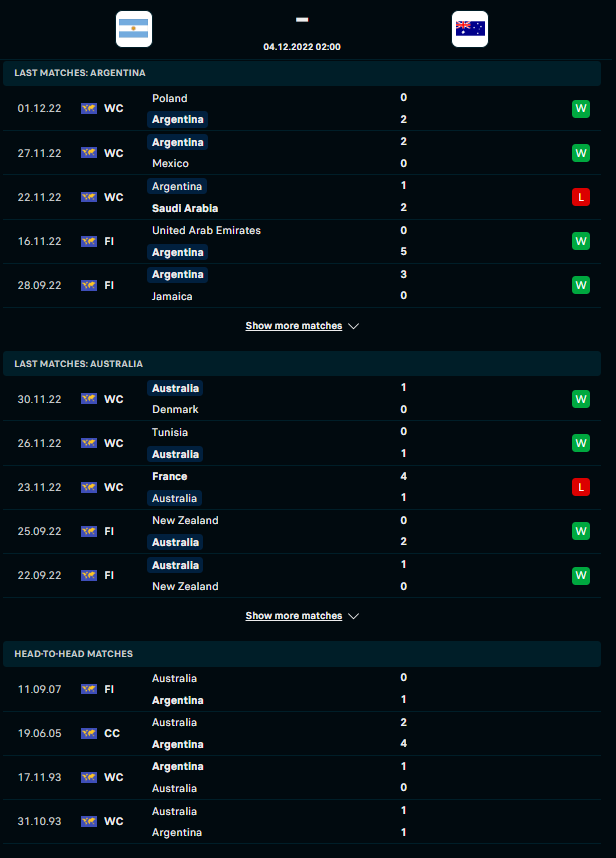Expand more Australia matches
This screenshot has height=858, width=616.
293,616
